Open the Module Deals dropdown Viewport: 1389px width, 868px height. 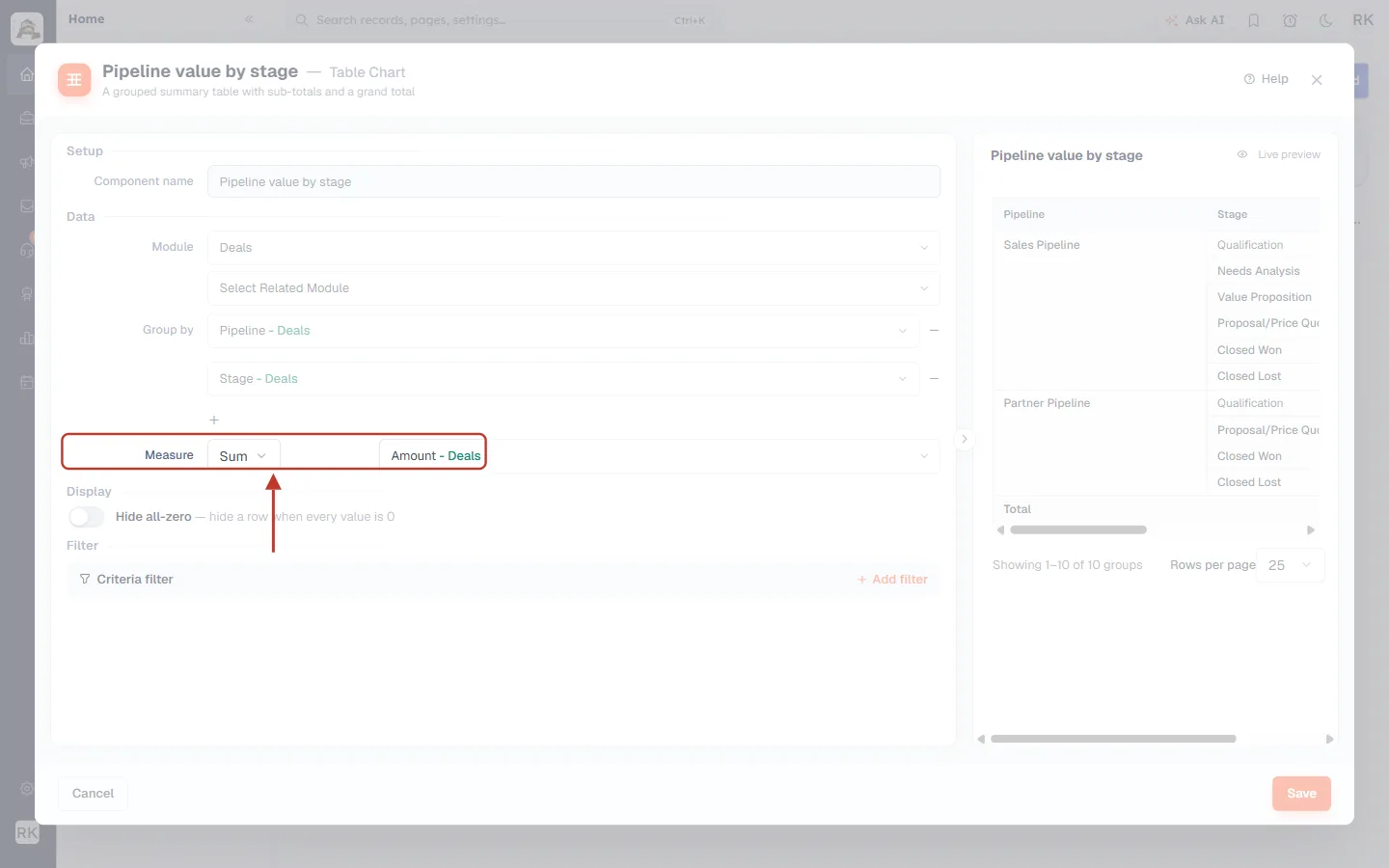[x=573, y=248]
